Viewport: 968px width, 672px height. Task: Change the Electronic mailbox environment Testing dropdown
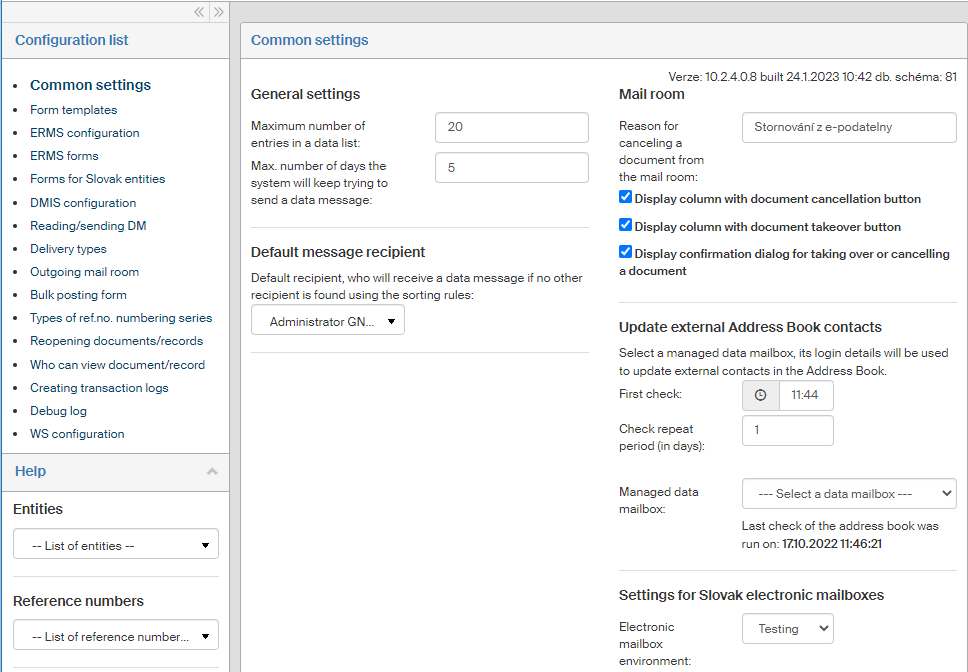787,629
